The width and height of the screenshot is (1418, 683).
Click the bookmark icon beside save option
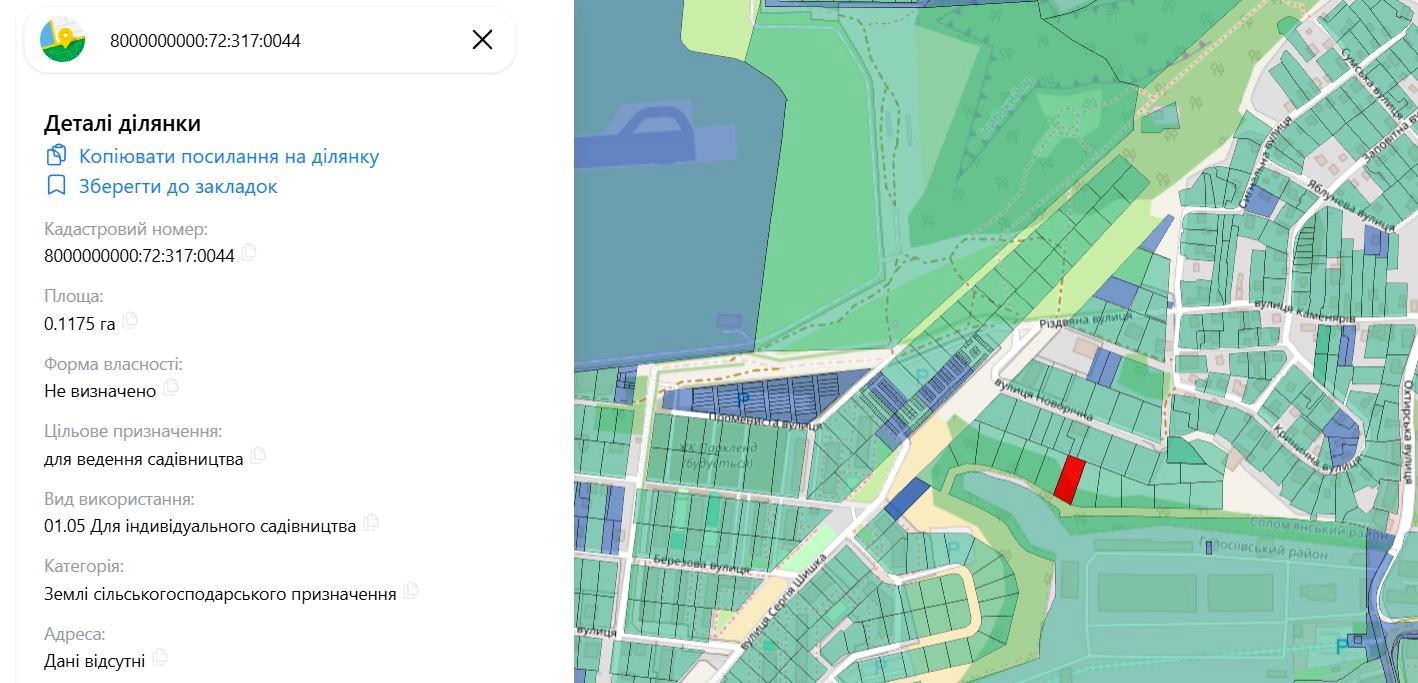click(56, 186)
